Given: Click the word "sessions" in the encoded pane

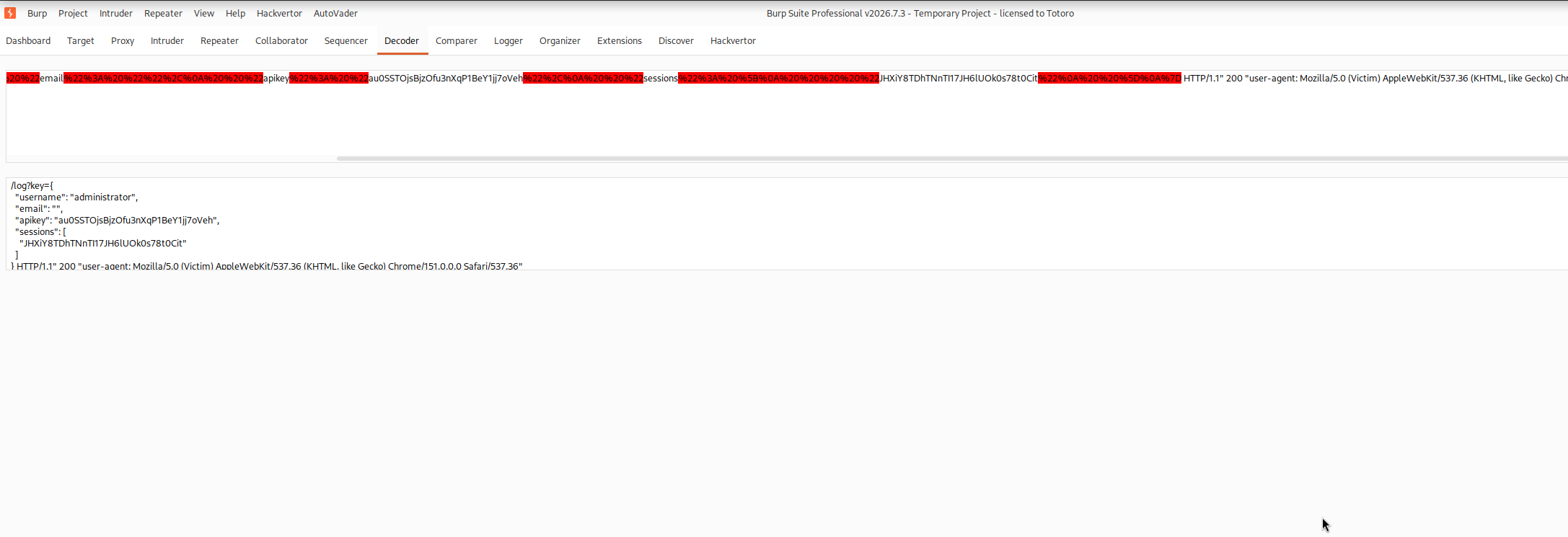Looking at the screenshot, I should coord(661,78).
